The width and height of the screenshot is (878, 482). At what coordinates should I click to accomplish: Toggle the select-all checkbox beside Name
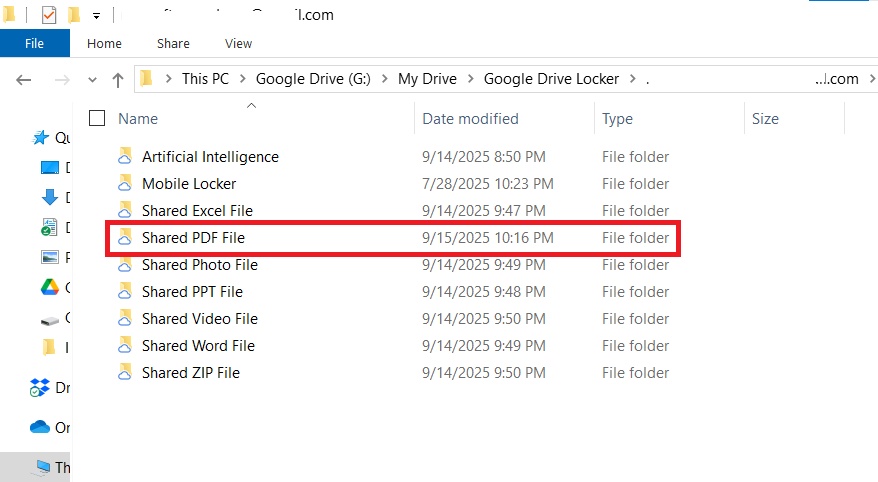97,118
